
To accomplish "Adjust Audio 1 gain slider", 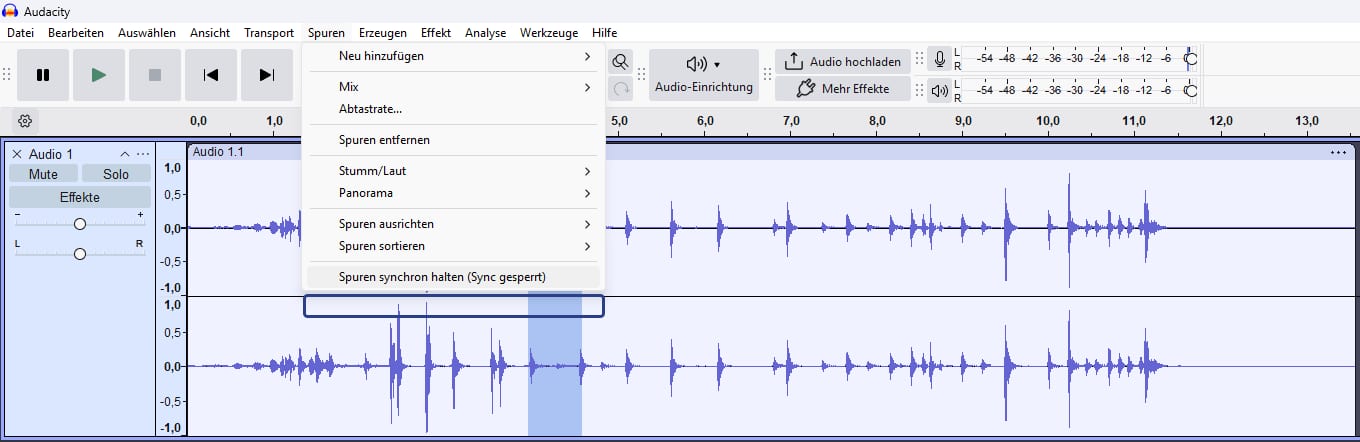I will coord(80,224).
